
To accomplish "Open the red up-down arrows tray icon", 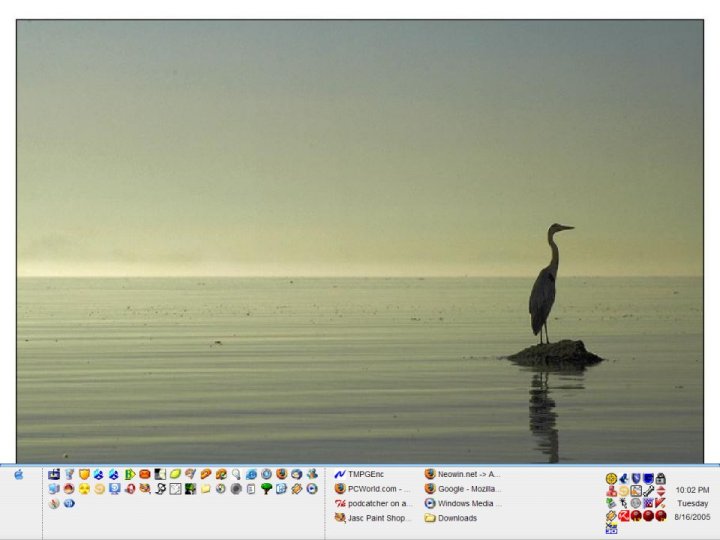I will (661, 491).
